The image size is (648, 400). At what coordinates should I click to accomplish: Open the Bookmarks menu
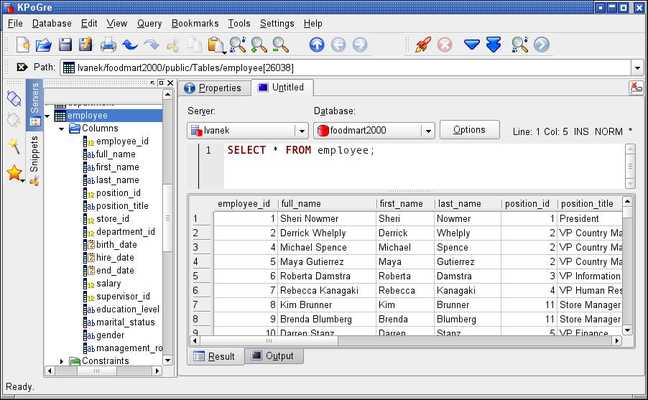point(195,24)
